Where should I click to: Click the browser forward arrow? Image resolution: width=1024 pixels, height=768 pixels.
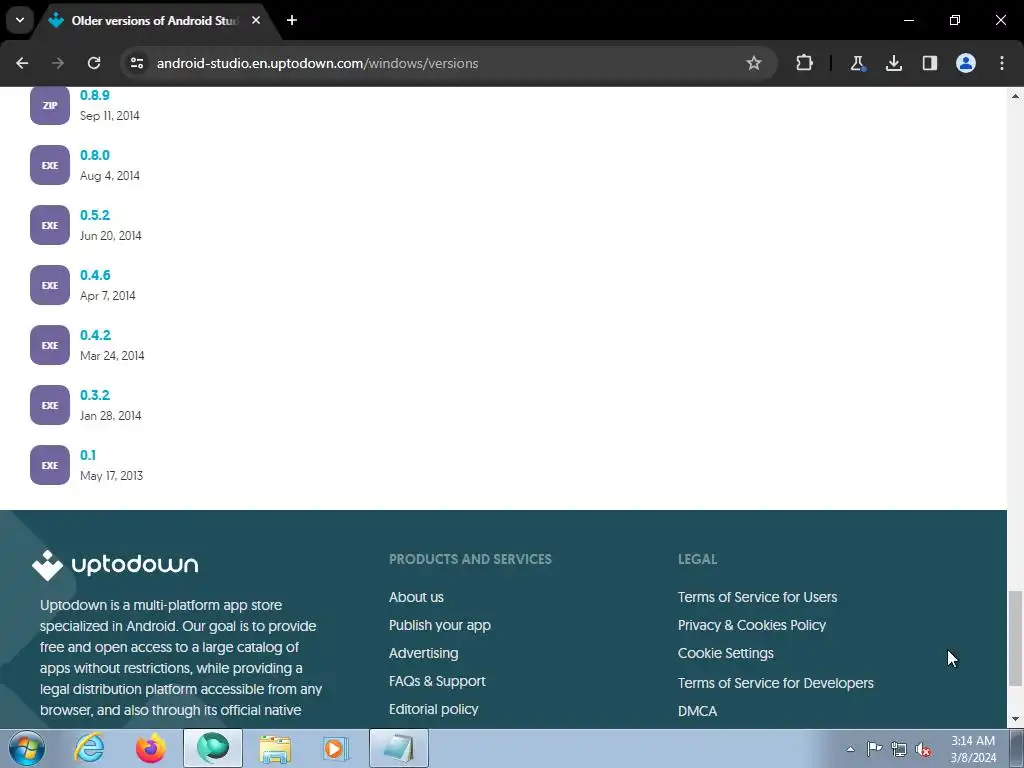58,63
